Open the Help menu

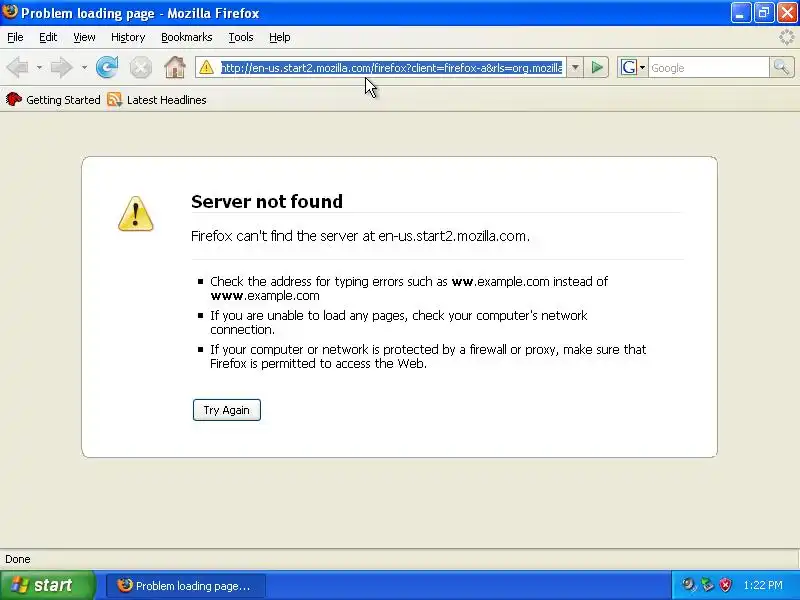click(x=280, y=37)
